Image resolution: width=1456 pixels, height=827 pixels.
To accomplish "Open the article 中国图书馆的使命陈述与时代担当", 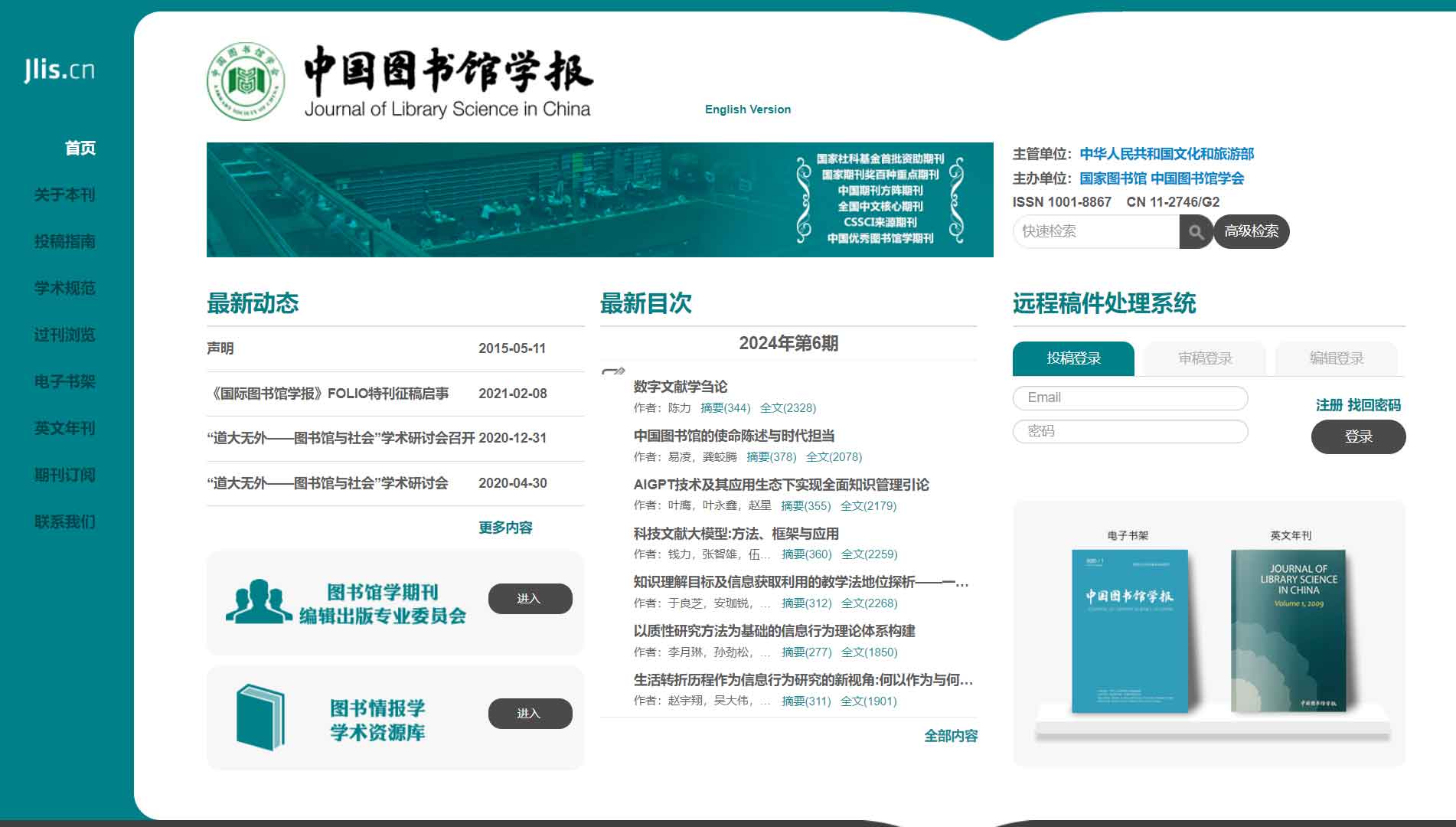I will click(733, 436).
